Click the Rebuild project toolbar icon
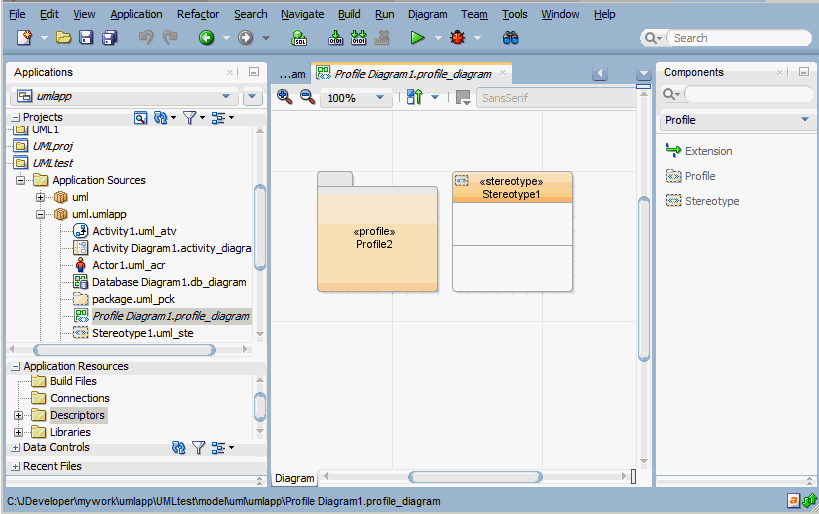This screenshot has height=514, width=819. (359, 38)
